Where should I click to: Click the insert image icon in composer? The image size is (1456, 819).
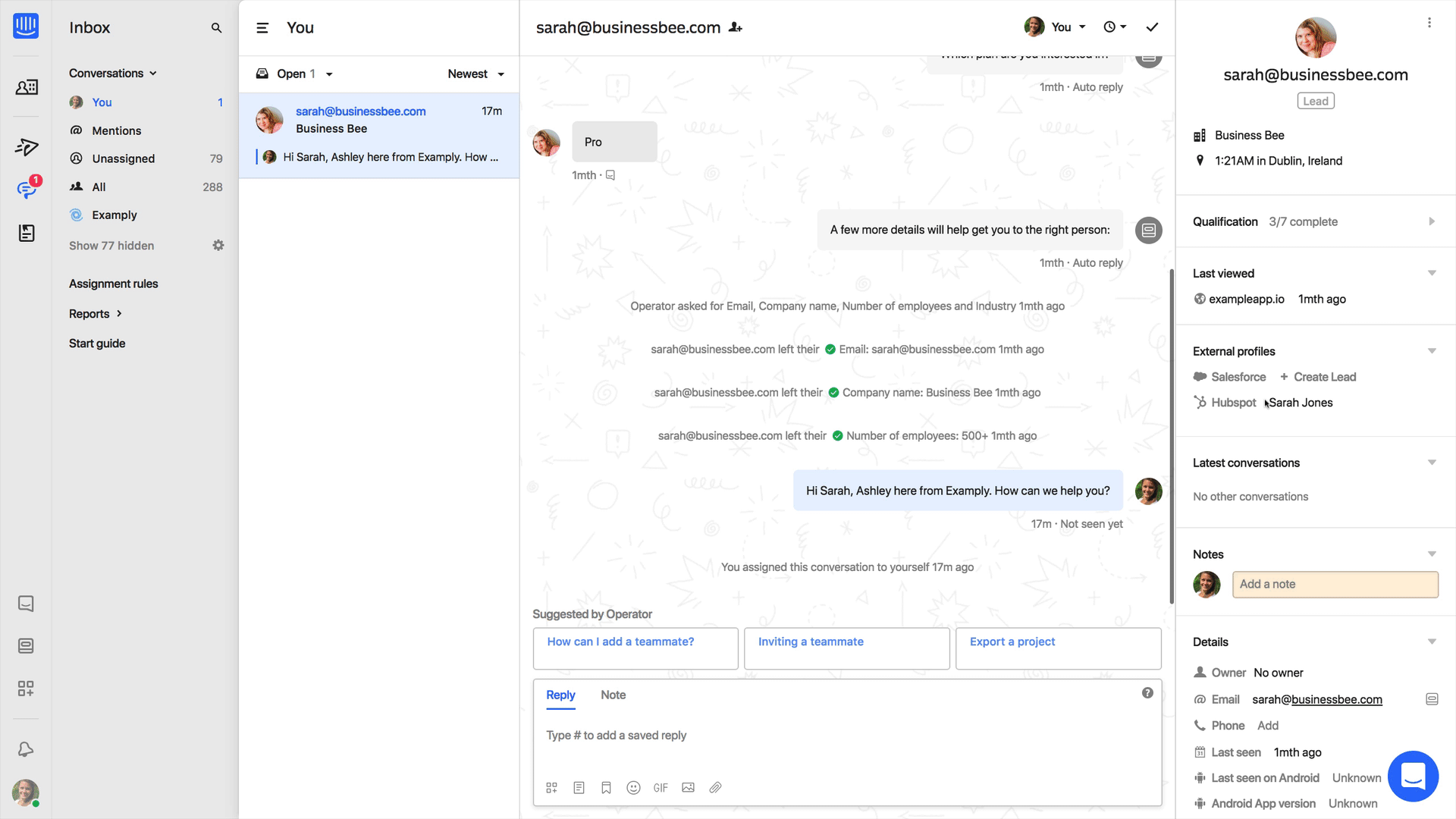pyautogui.click(x=688, y=788)
